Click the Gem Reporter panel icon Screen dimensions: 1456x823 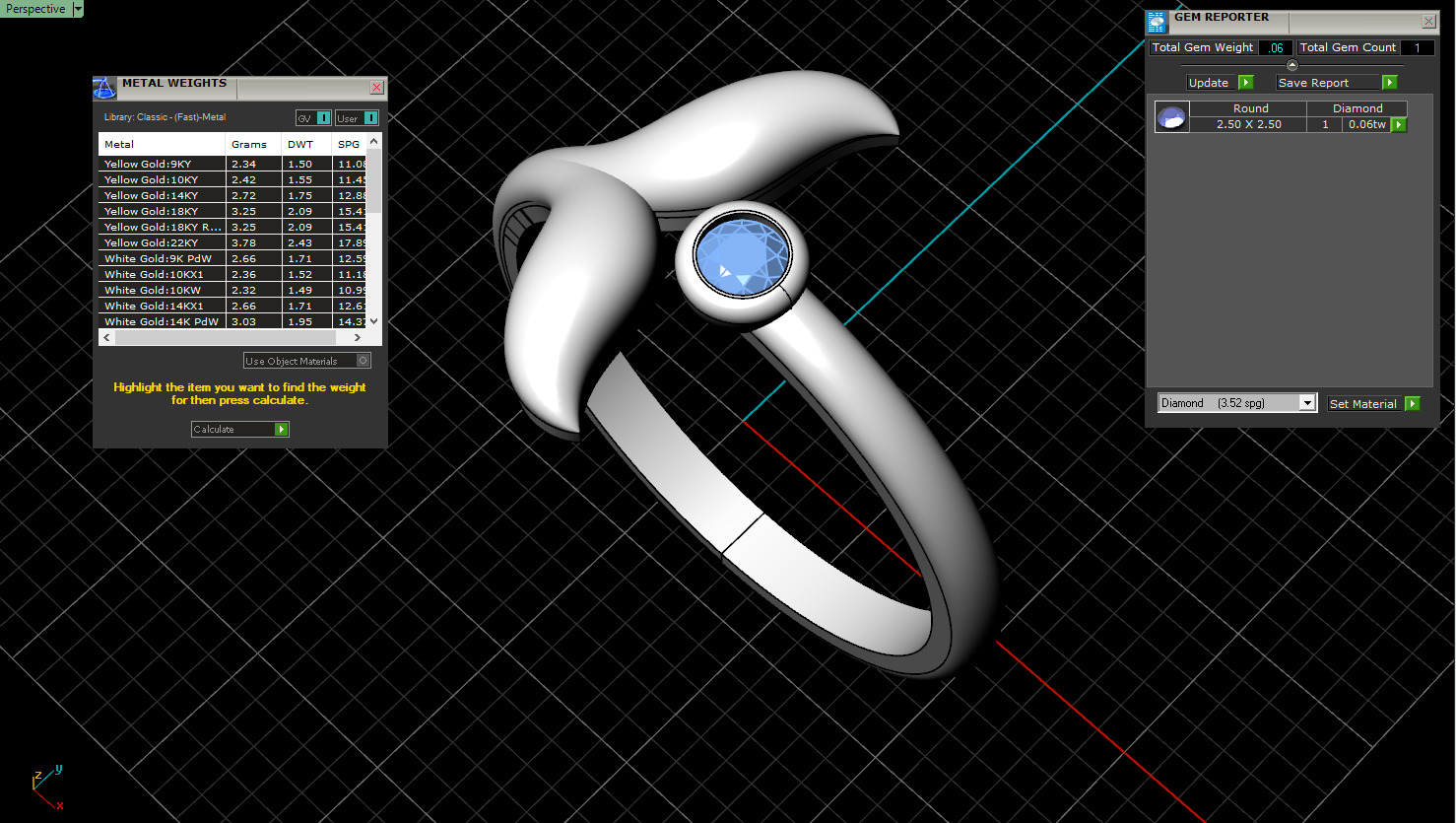[1157, 21]
